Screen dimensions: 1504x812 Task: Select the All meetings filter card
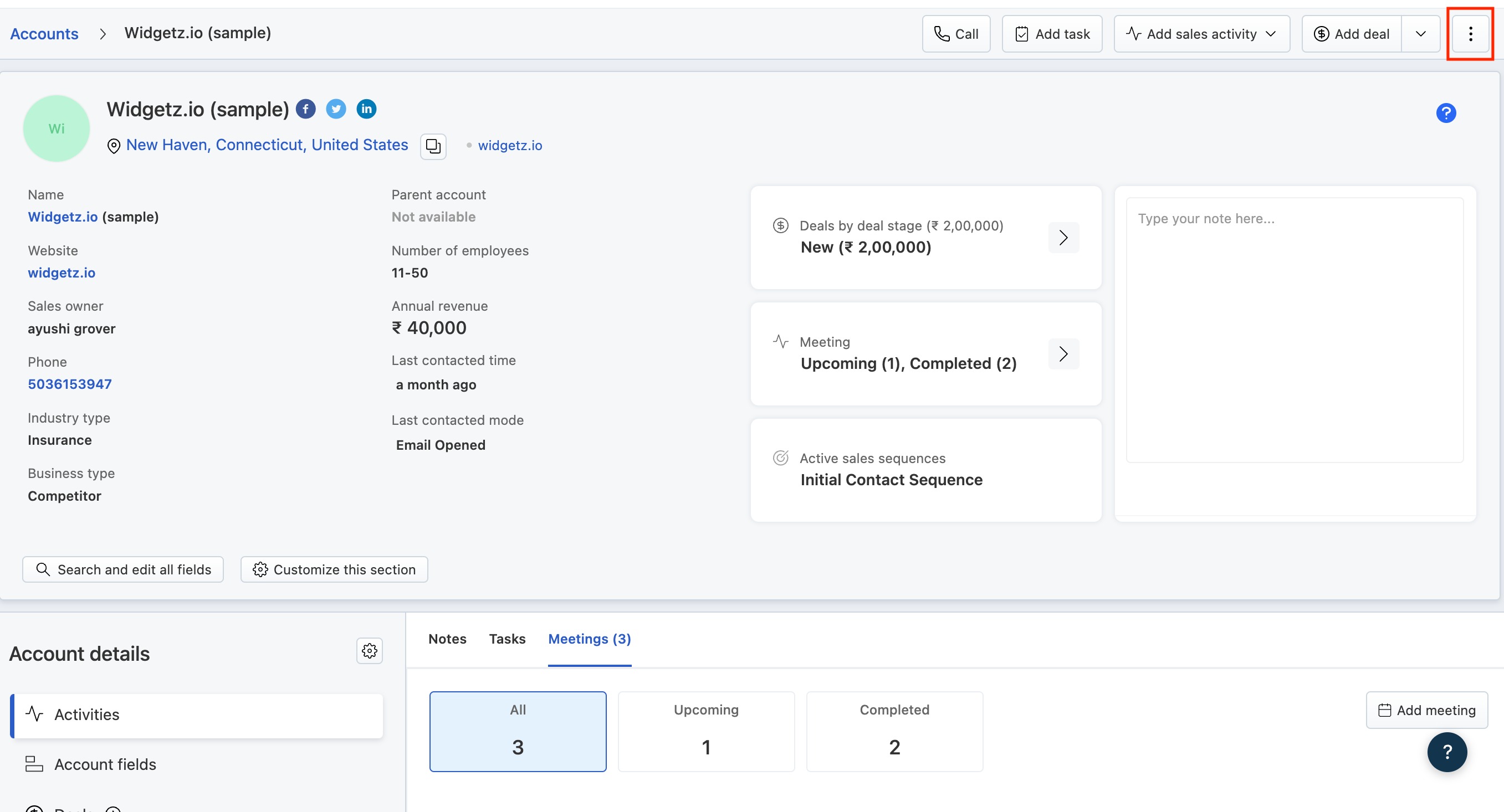[518, 732]
